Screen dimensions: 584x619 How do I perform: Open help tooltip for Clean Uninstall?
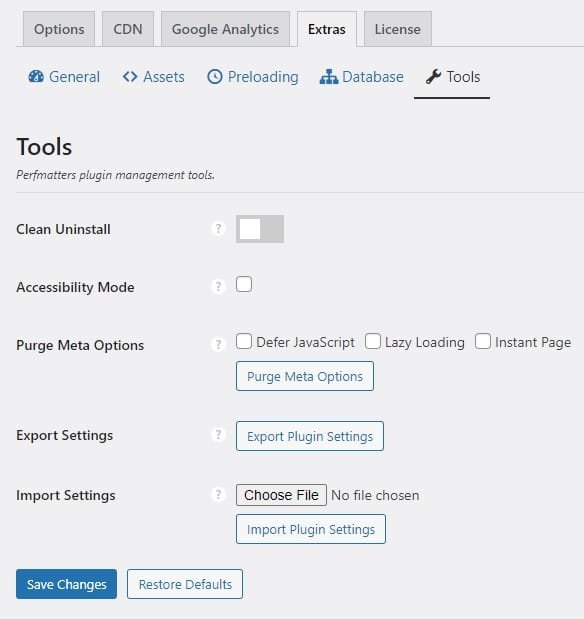pos(218,229)
